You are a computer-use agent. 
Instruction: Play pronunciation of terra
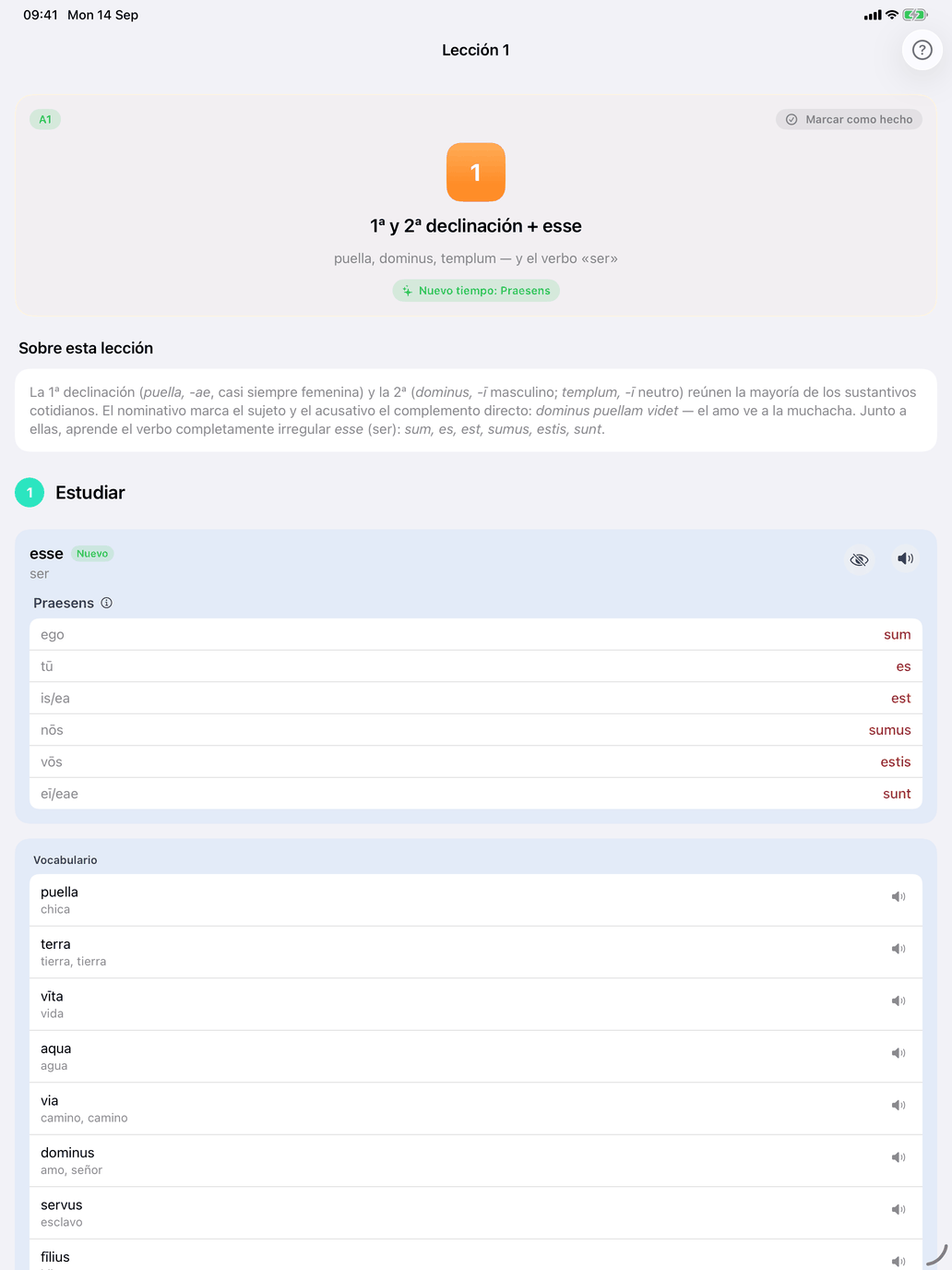(898, 949)
